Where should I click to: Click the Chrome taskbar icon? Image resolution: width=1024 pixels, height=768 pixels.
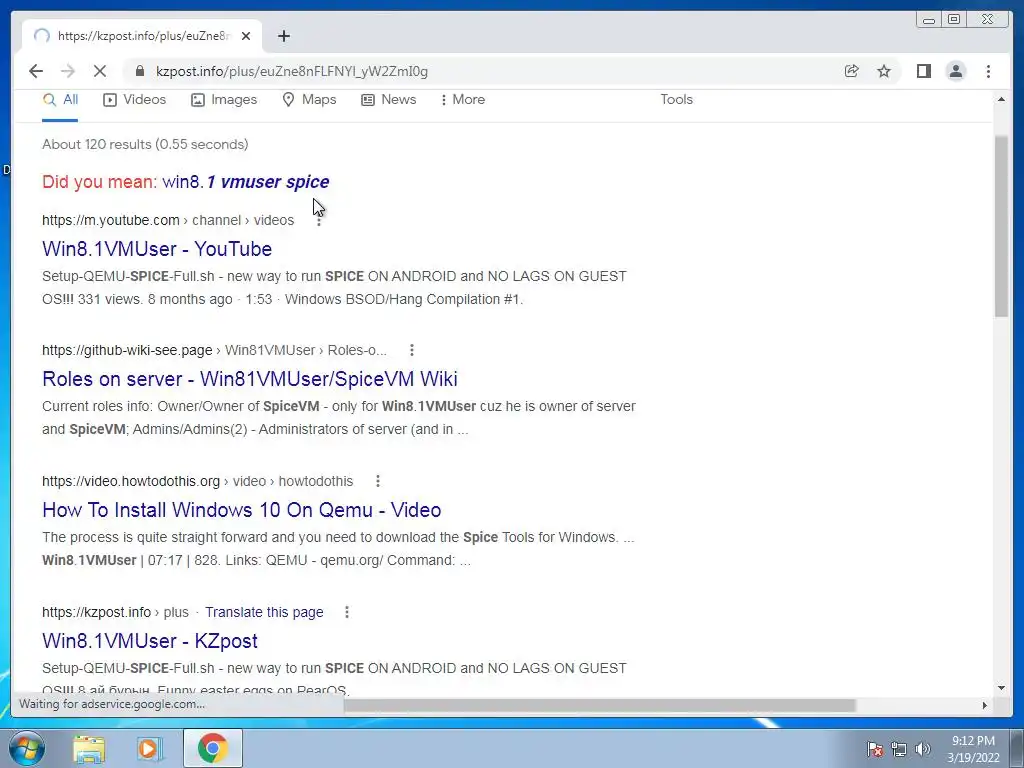[x=212, y=748]
